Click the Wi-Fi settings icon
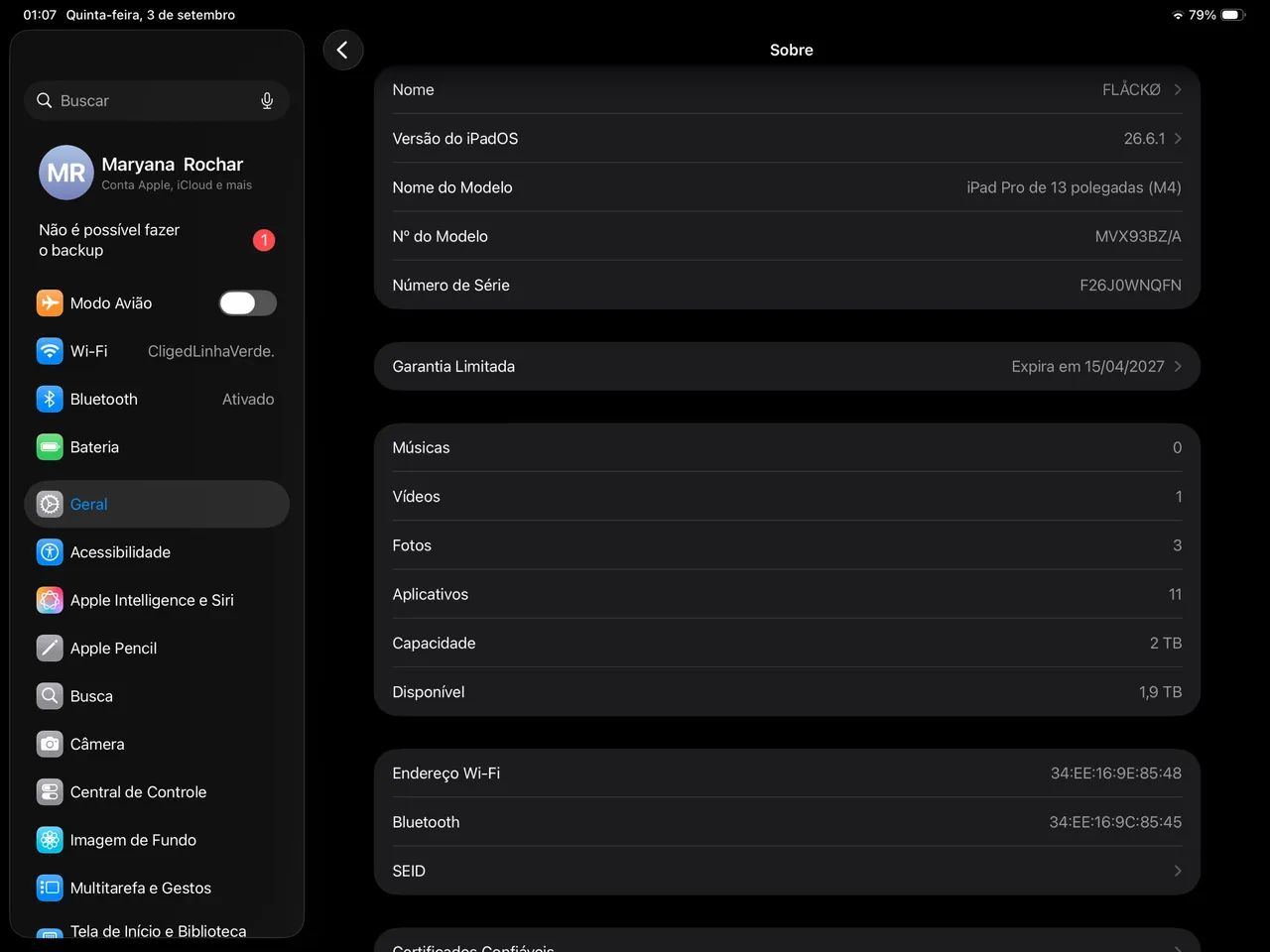1270x952 pixels. (50, 351)
